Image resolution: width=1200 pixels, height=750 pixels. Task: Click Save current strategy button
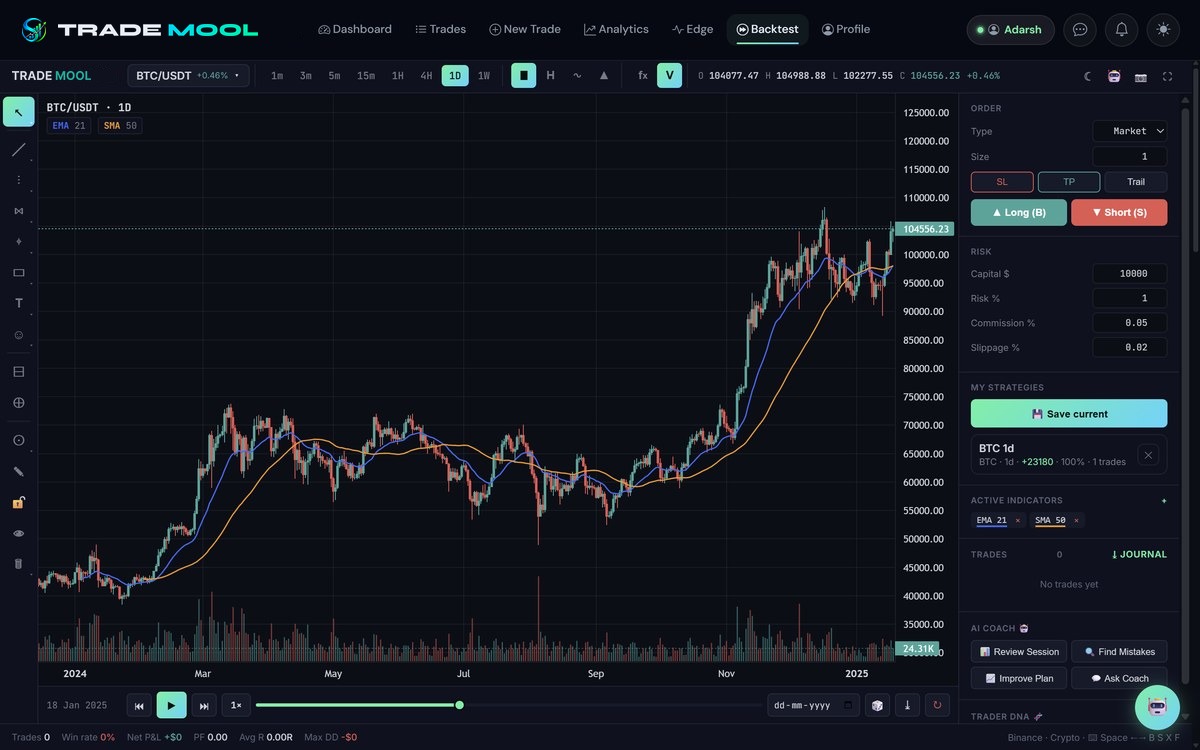click(x=1069, y=413)
